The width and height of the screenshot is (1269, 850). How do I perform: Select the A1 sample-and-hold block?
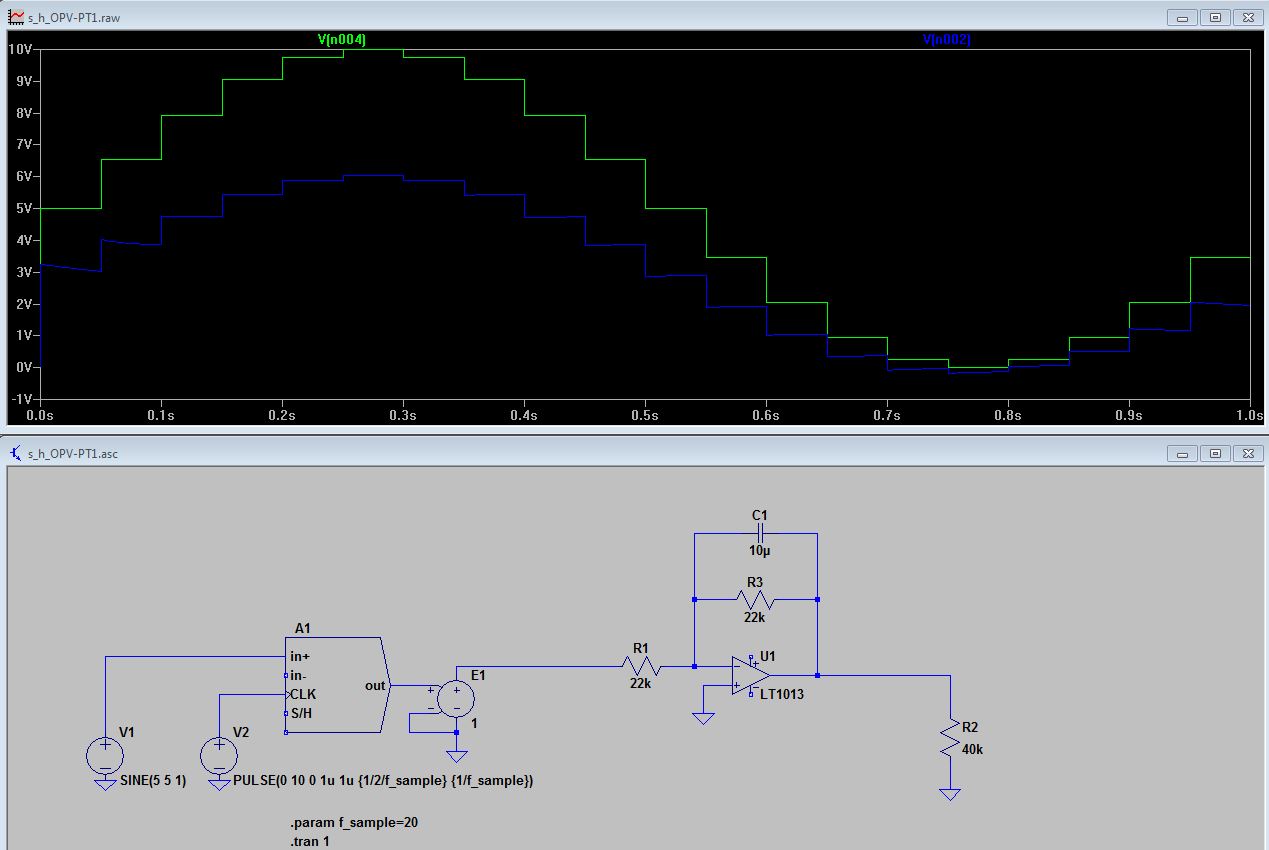click(335, 684)
